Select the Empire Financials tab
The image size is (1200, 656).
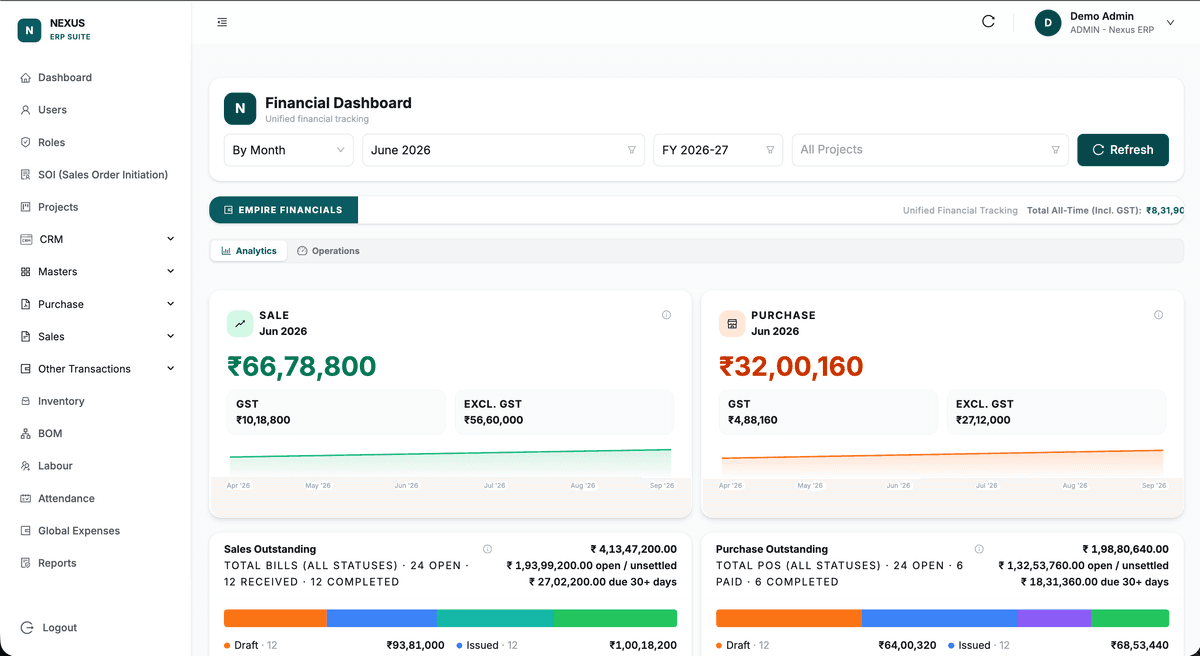coord(283,210)
